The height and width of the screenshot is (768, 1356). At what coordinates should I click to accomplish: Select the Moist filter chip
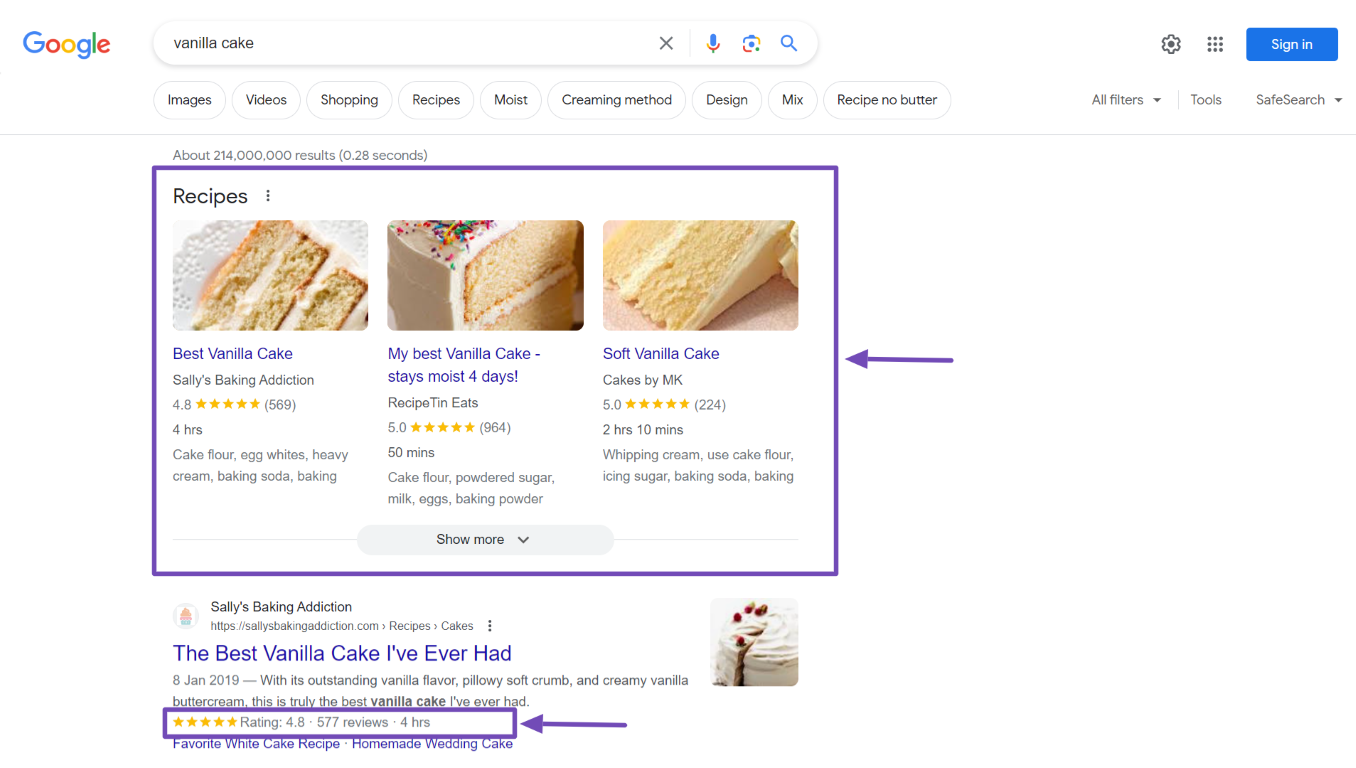tap(511, 100)
